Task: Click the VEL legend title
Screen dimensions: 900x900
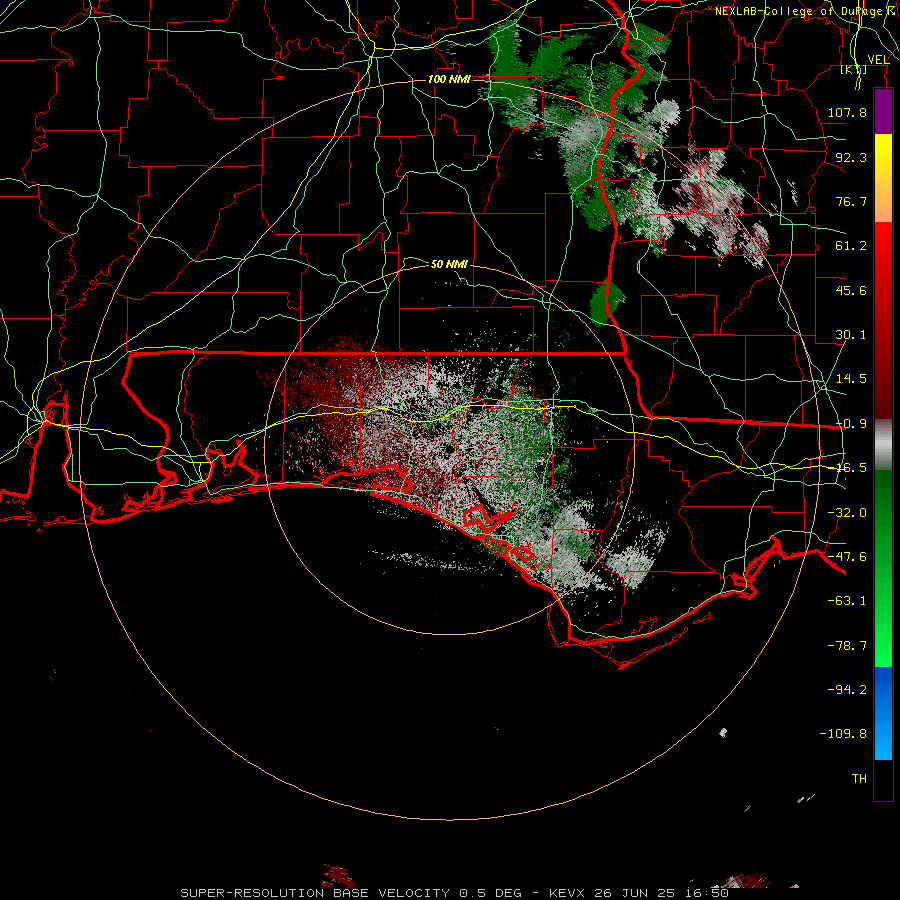Action: (x=878, y=59)
